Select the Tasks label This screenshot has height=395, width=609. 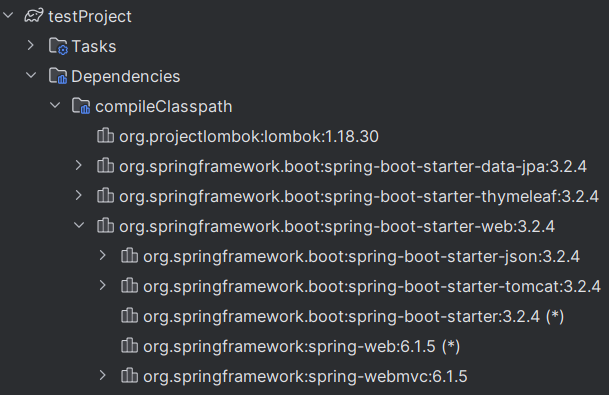coord(94,47)
